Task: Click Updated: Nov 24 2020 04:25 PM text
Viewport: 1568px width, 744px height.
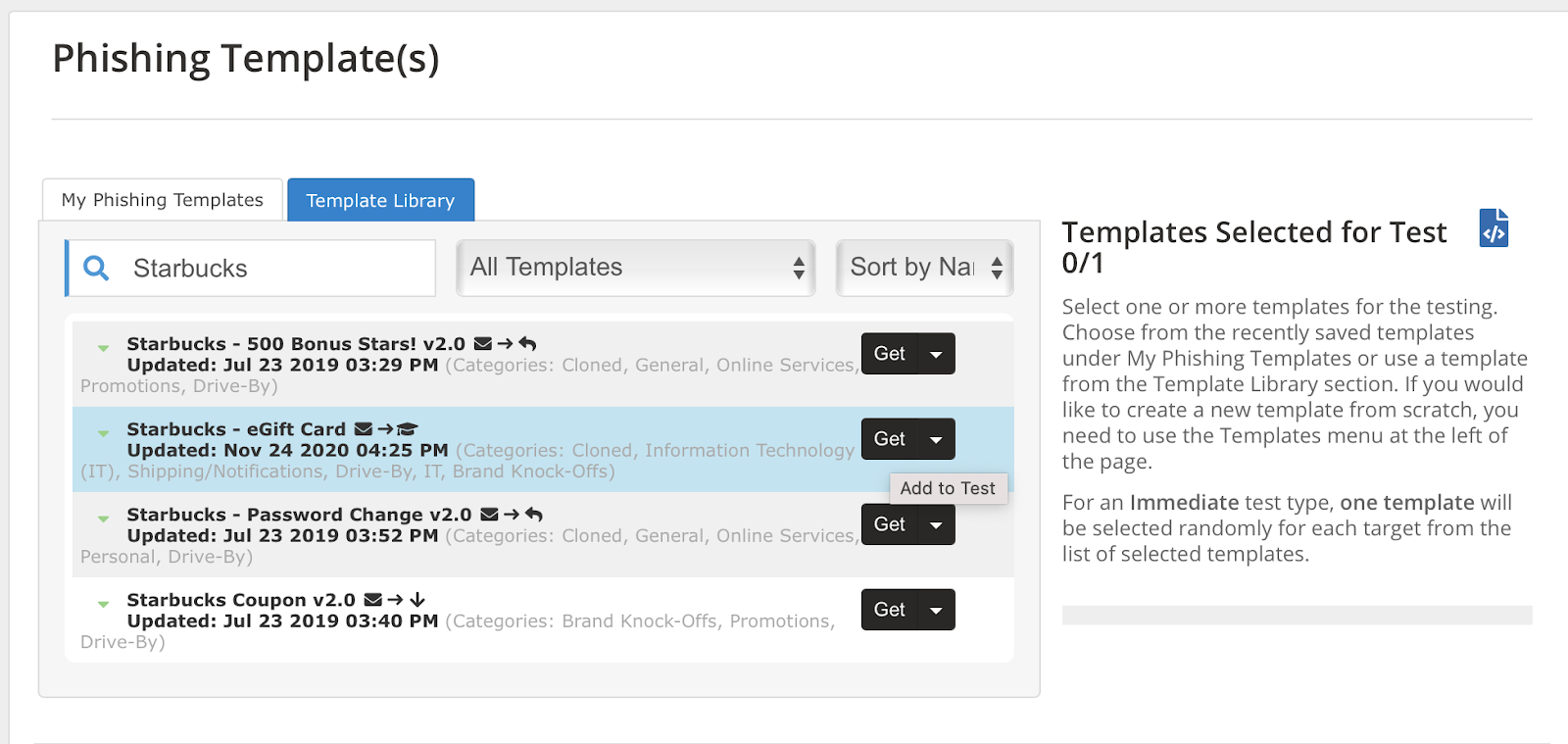Action: [x=287, y=451]
